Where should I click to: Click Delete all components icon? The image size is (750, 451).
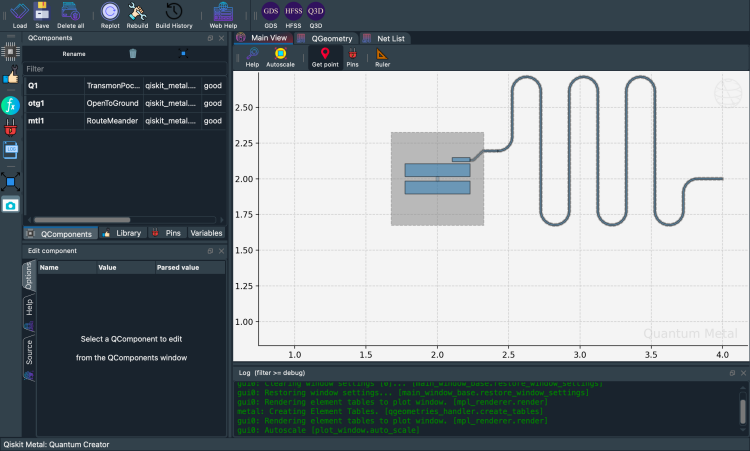coord(70,15)
